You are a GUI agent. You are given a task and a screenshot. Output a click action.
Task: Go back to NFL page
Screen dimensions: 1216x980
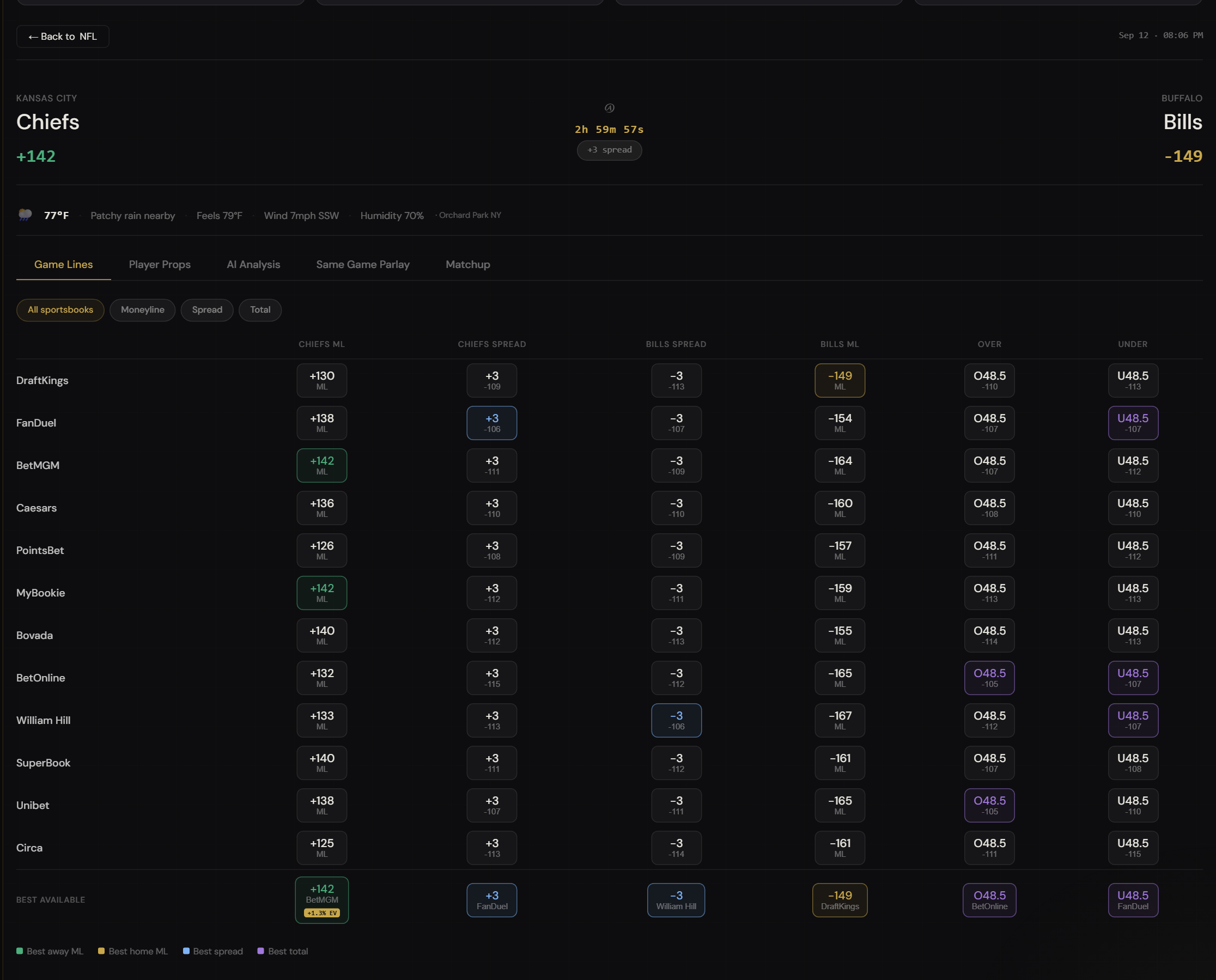[x=63, y=36]
